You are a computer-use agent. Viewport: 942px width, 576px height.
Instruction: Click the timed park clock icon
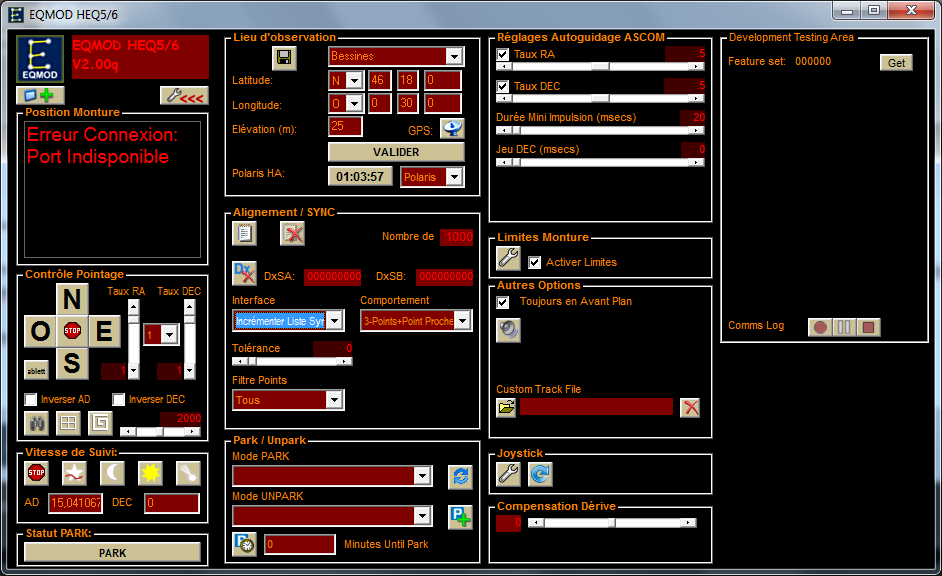[x=245, y=544]
